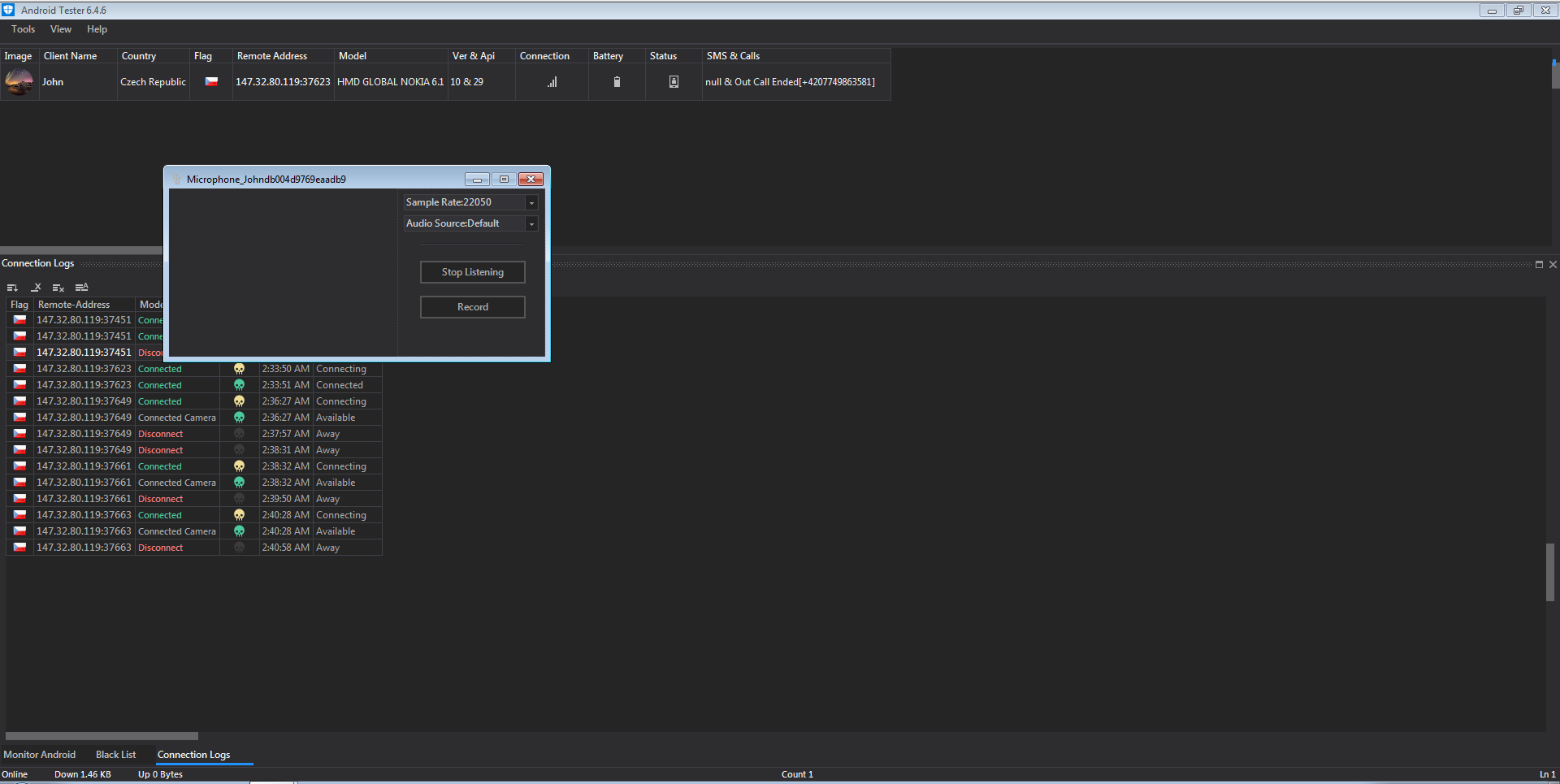Open the Tools menu
The width and height of the screenshot is (1560, 784).
click(23, 29)
